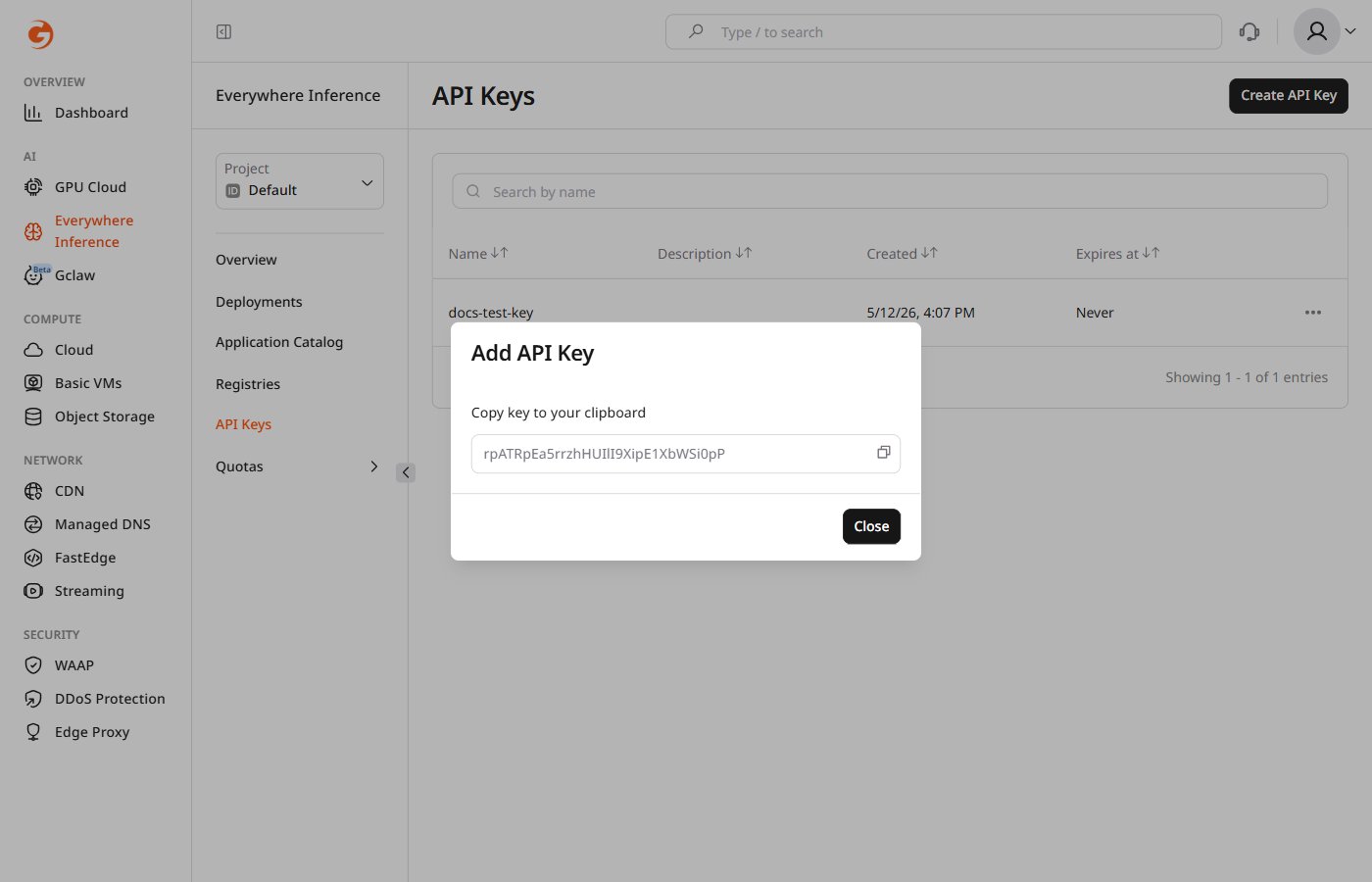1372x882 pixels.
Task: Close the Add API Key dialog
Action: point(871,526)
